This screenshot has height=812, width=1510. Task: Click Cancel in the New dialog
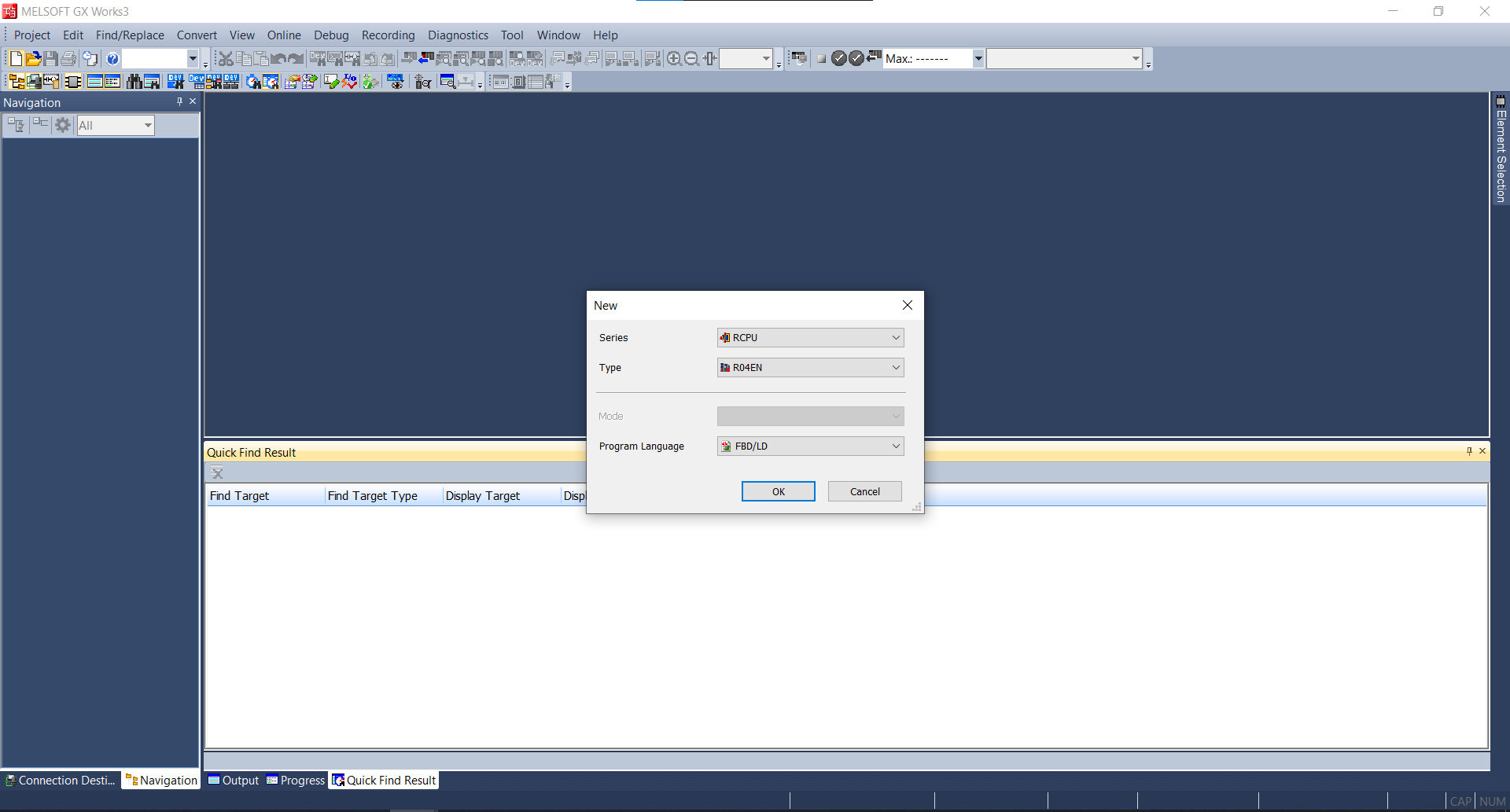pos(865,491)
